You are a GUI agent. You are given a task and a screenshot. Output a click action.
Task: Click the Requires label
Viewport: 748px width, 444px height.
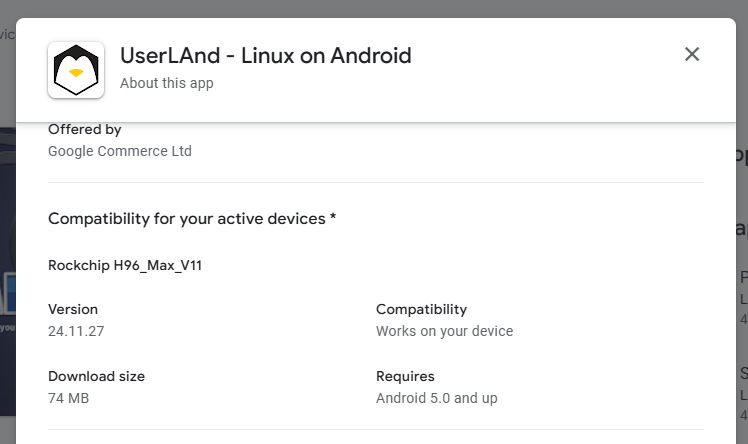[x=405, y=376]
